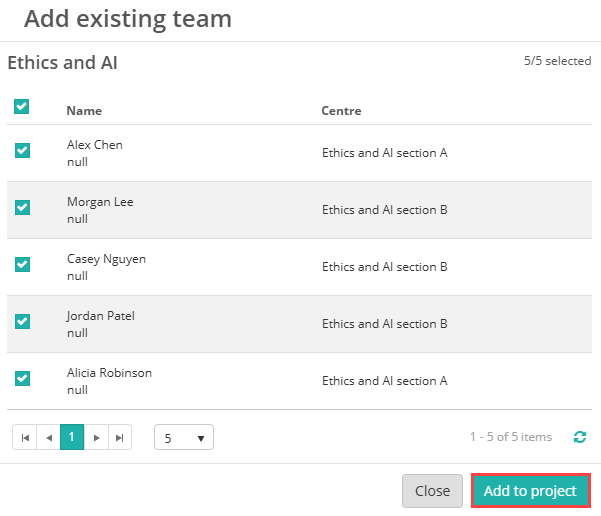
Task: Go to previous page arrow
Action: 49,437
